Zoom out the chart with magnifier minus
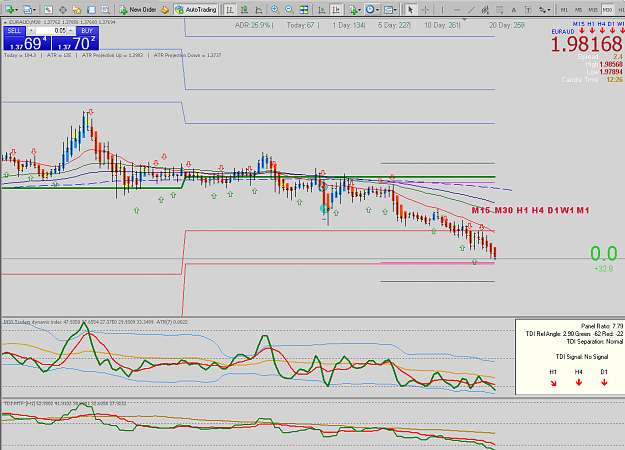Viewport: 625px width, 450px height. click(289, 10)
